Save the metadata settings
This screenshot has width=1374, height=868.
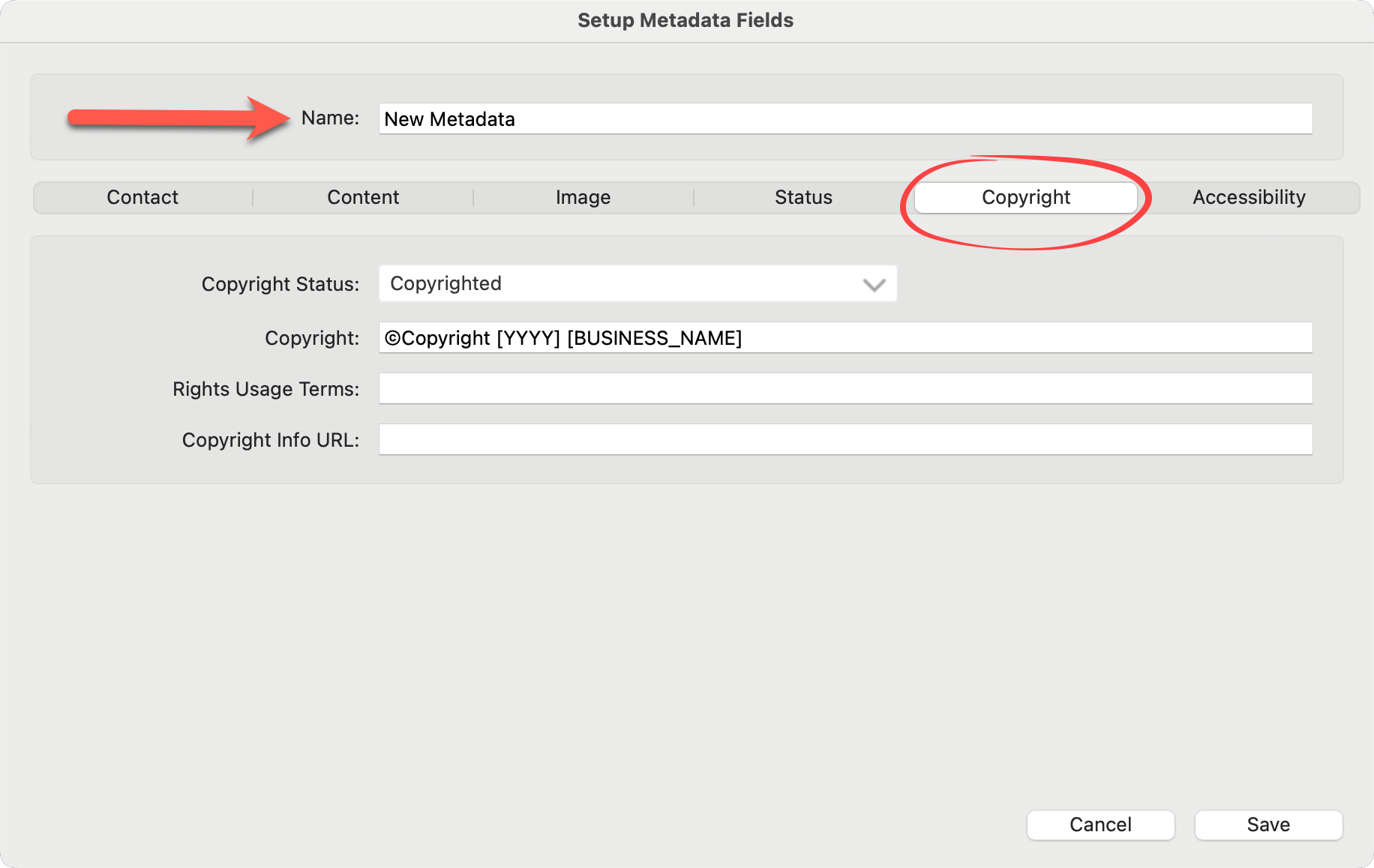click(1268, 825)
